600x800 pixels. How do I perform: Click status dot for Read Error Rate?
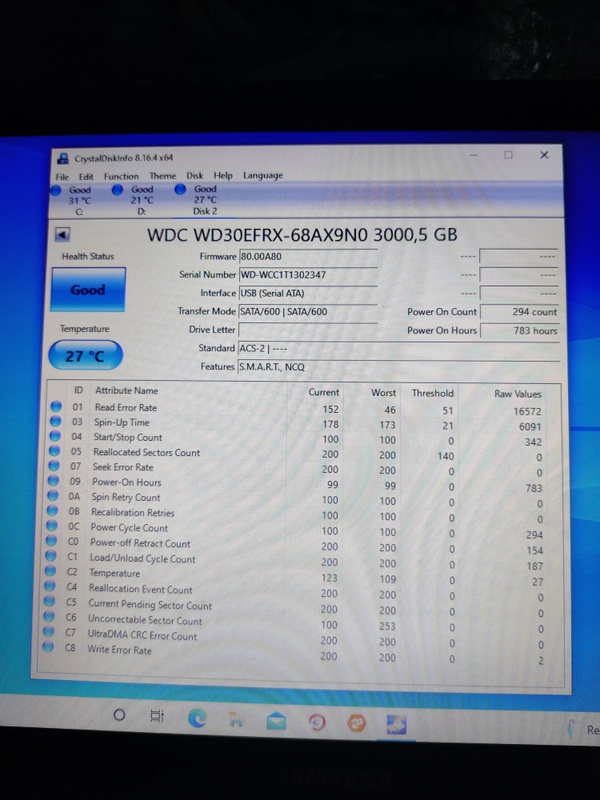click(x=56, y=407)
